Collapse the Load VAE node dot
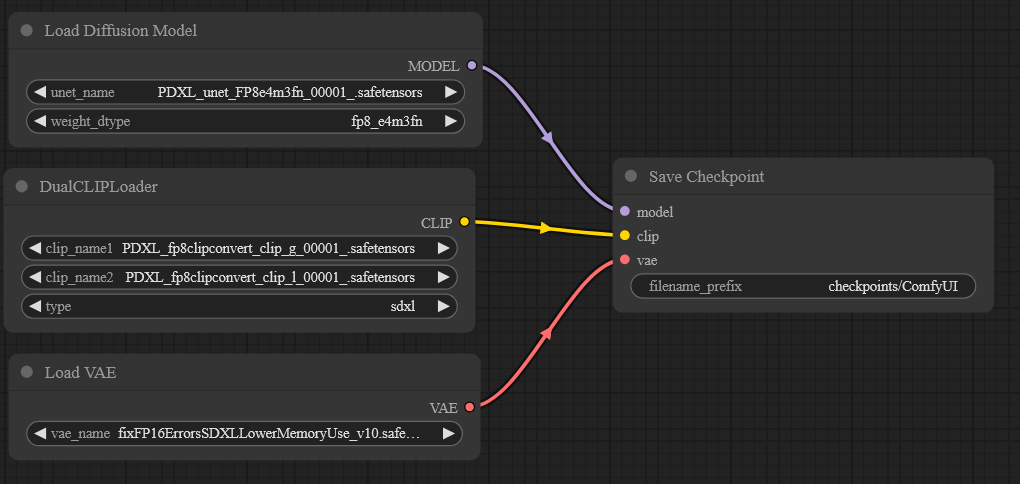 click(27, 372)
